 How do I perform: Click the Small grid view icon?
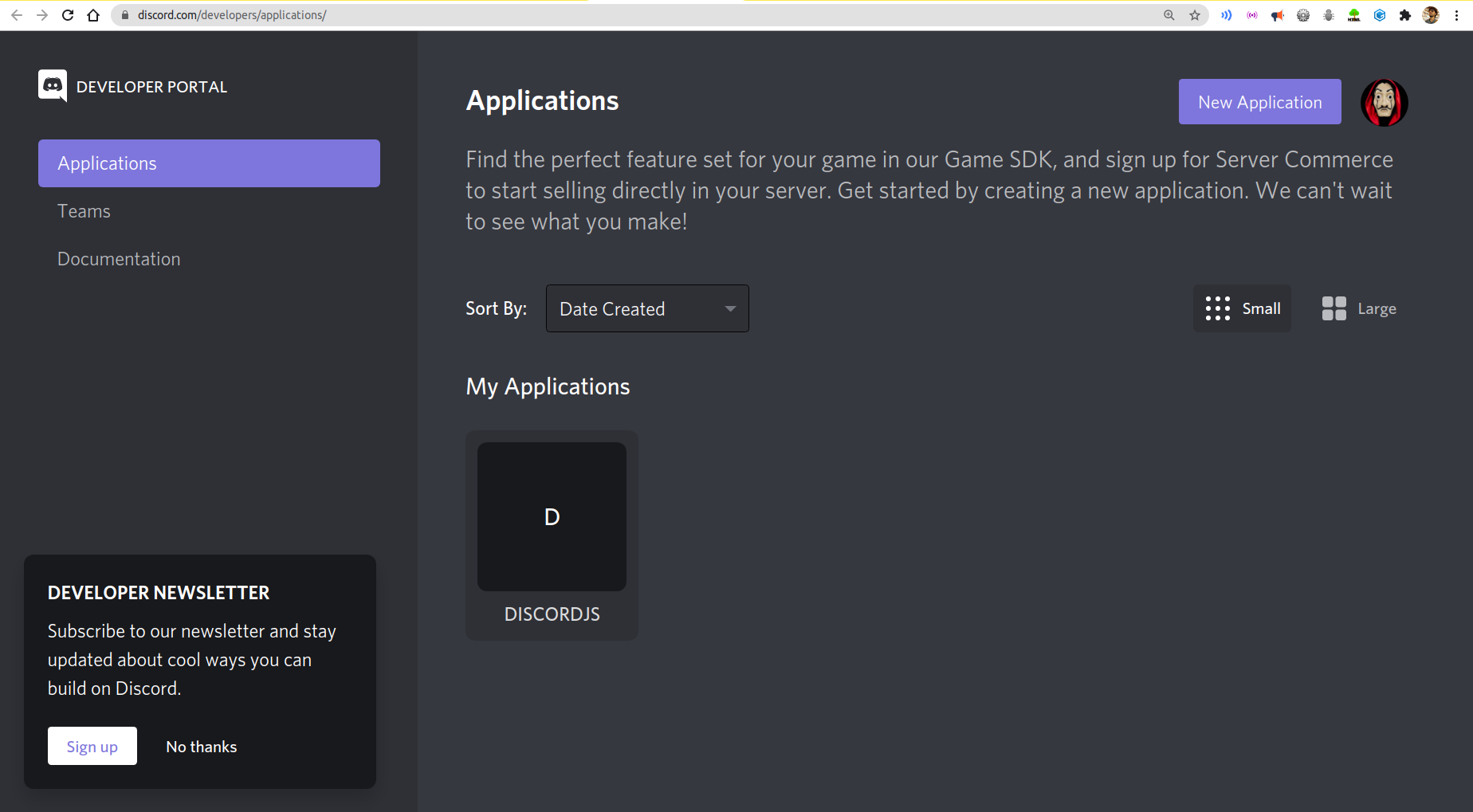click(1217, 308)
